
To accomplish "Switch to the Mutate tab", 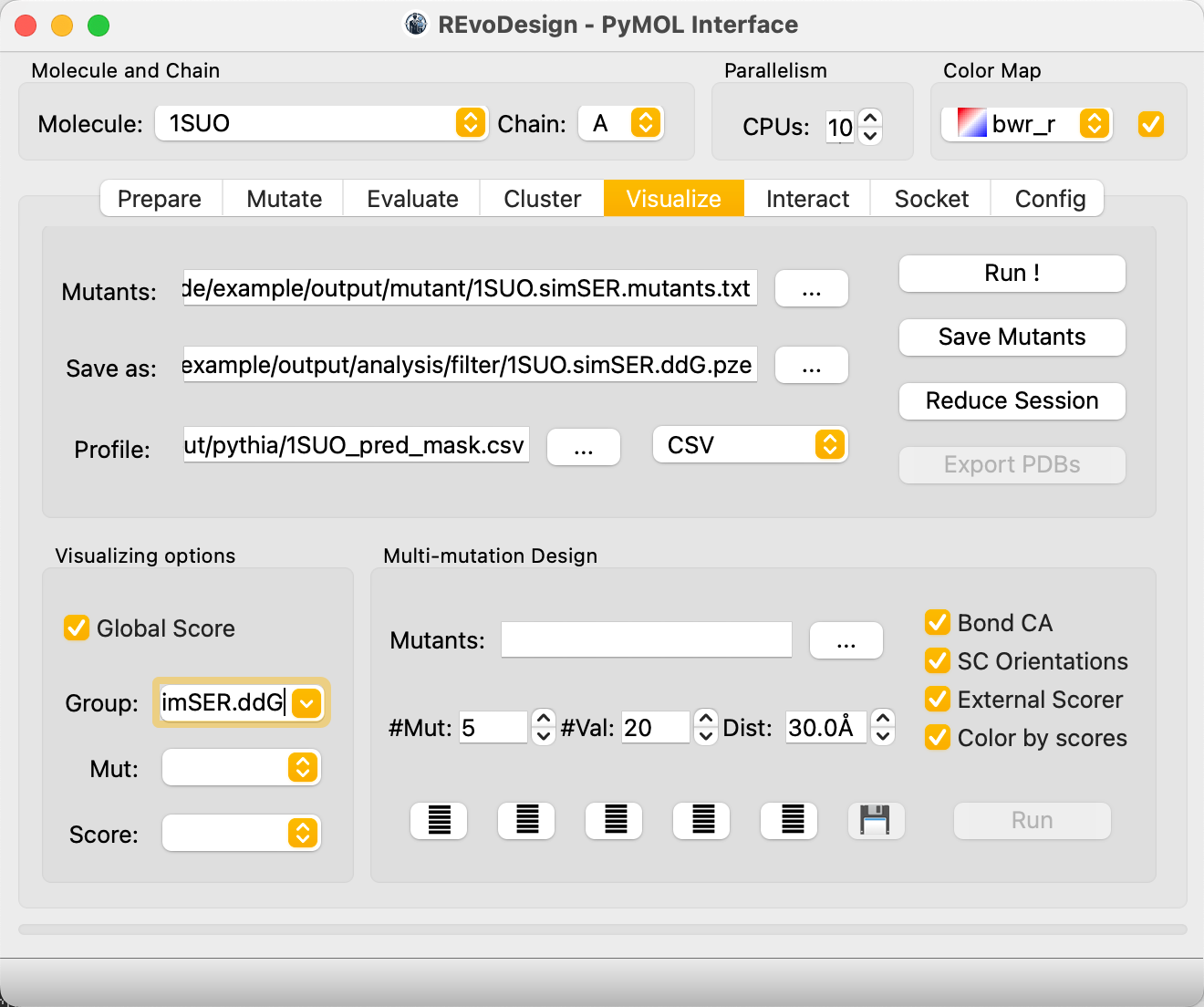I will pos(284,199).
